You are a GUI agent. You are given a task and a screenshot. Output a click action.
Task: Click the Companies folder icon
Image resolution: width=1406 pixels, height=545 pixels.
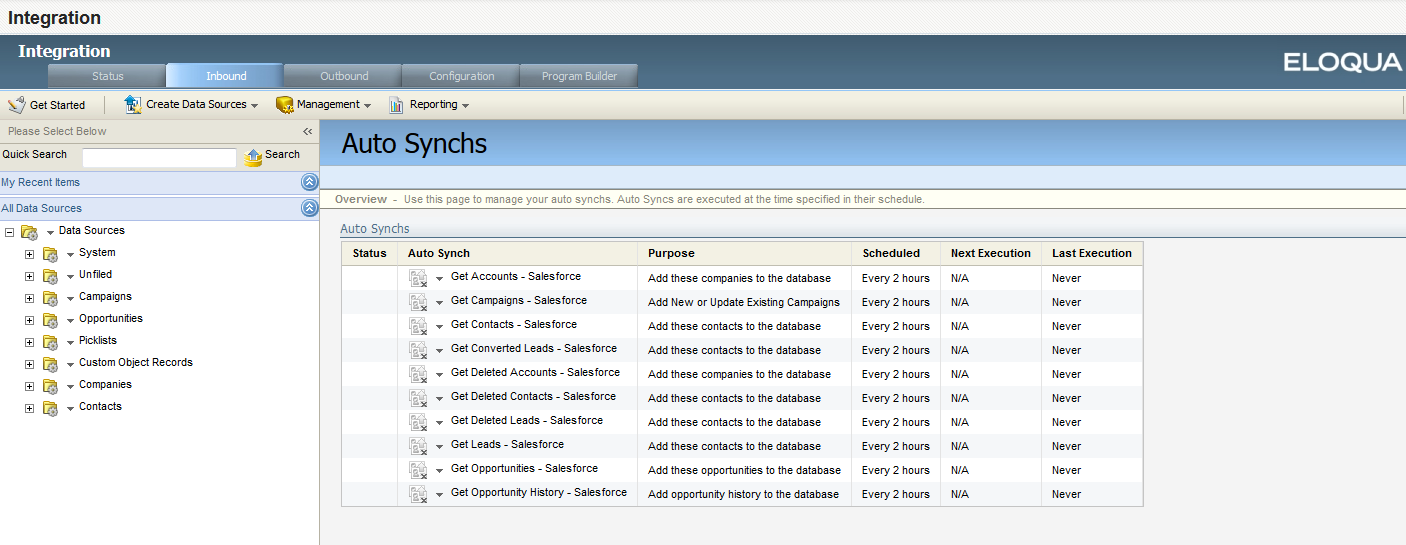pos(50,386)
